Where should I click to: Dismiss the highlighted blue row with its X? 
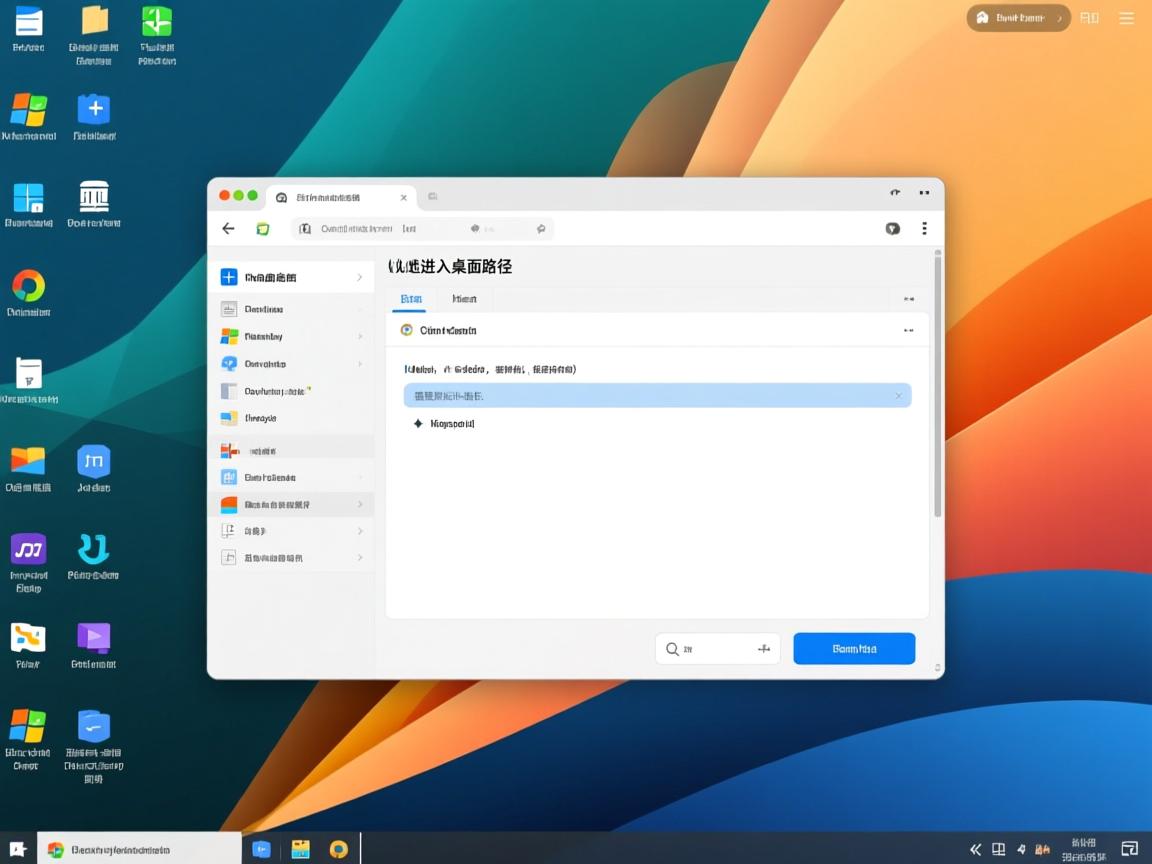[898, 396]
